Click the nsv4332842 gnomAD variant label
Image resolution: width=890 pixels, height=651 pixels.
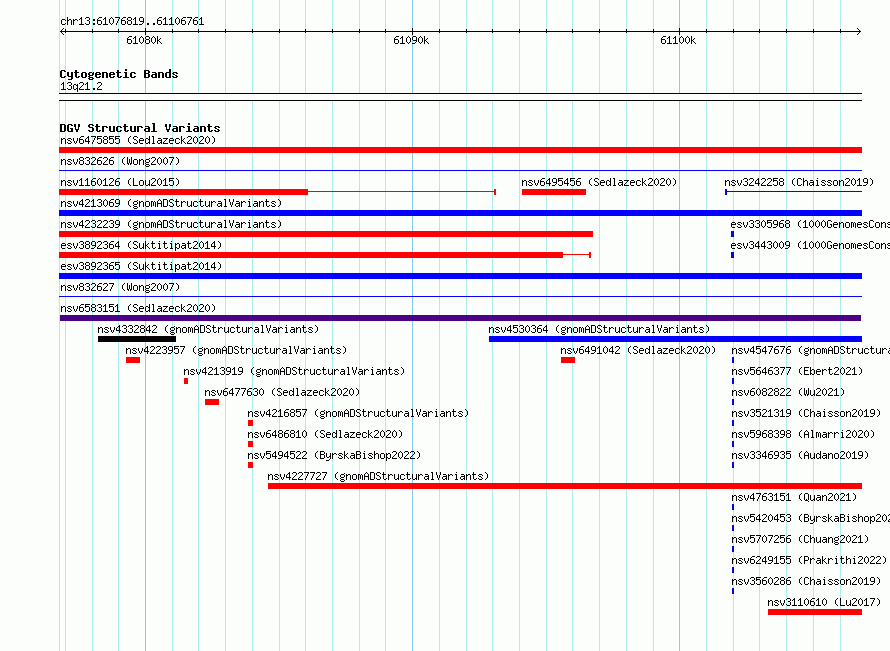(208, 329)
